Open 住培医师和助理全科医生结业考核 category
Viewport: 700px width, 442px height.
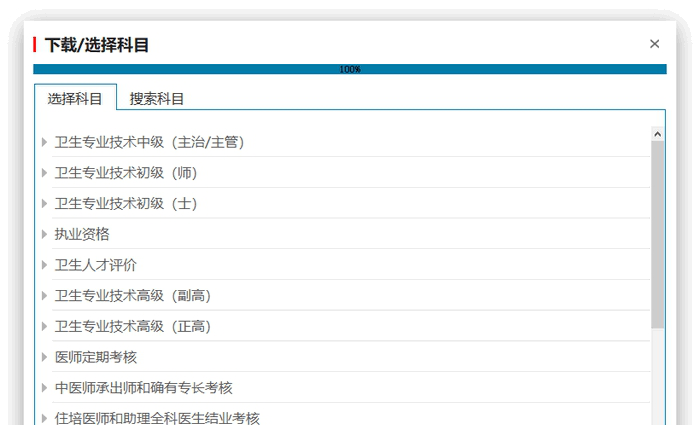point(157,418)
